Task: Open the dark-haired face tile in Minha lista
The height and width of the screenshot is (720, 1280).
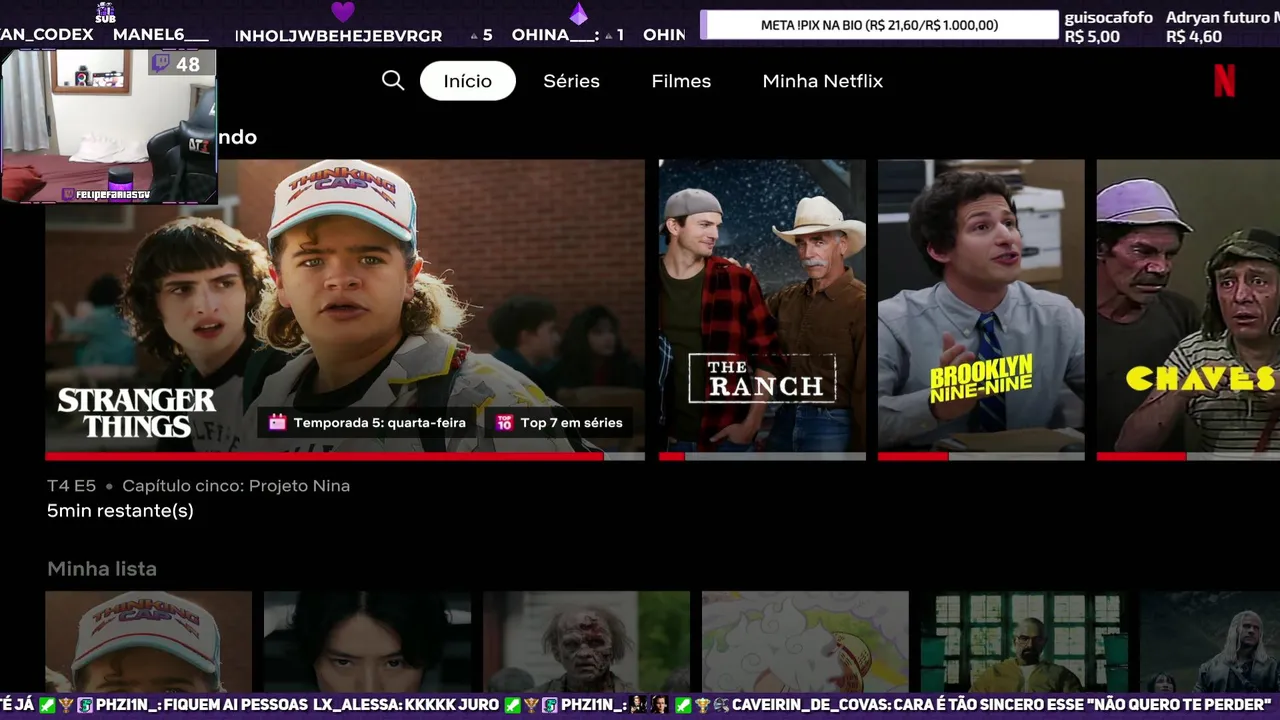Action: [x=367, y=641]
